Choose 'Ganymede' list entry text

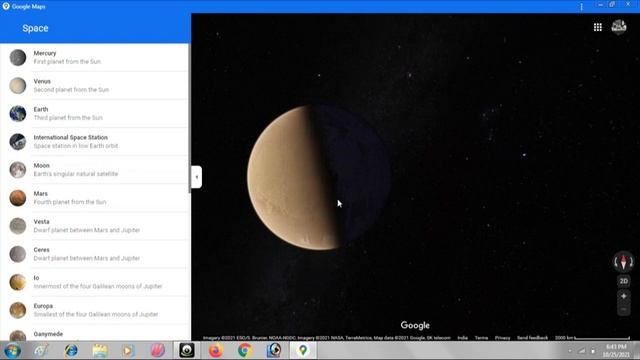(48, 334)
